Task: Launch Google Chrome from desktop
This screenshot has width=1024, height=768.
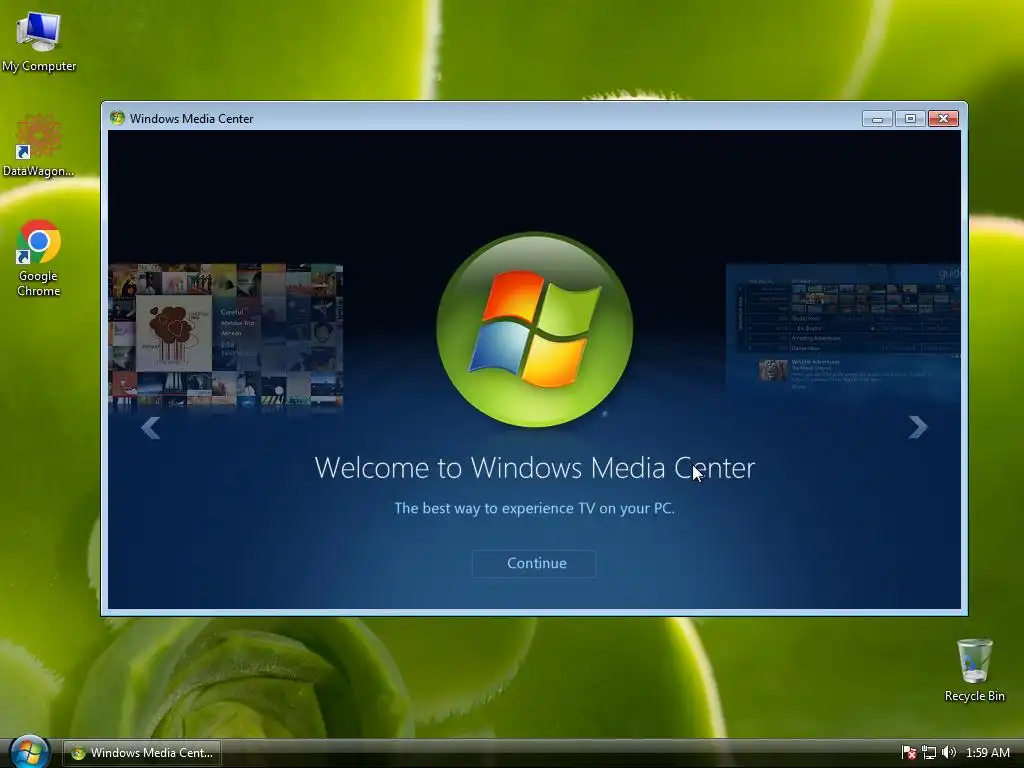Action: [x=39, y=258]
